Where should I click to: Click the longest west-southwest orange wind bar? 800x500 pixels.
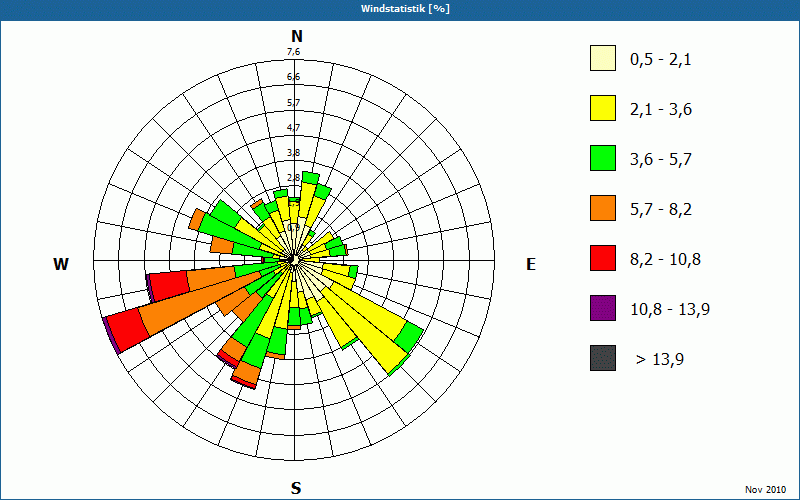point(199,305)
